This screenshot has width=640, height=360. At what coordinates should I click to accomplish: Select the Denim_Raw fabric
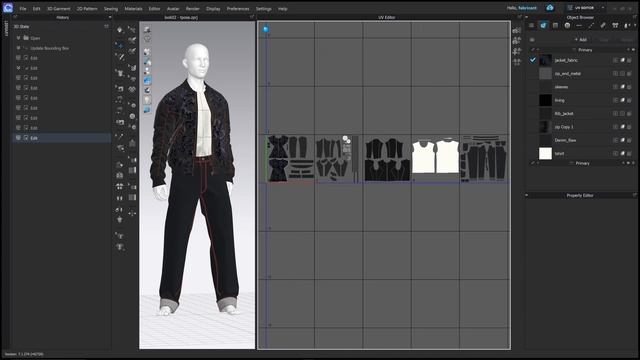coord(565,140)
